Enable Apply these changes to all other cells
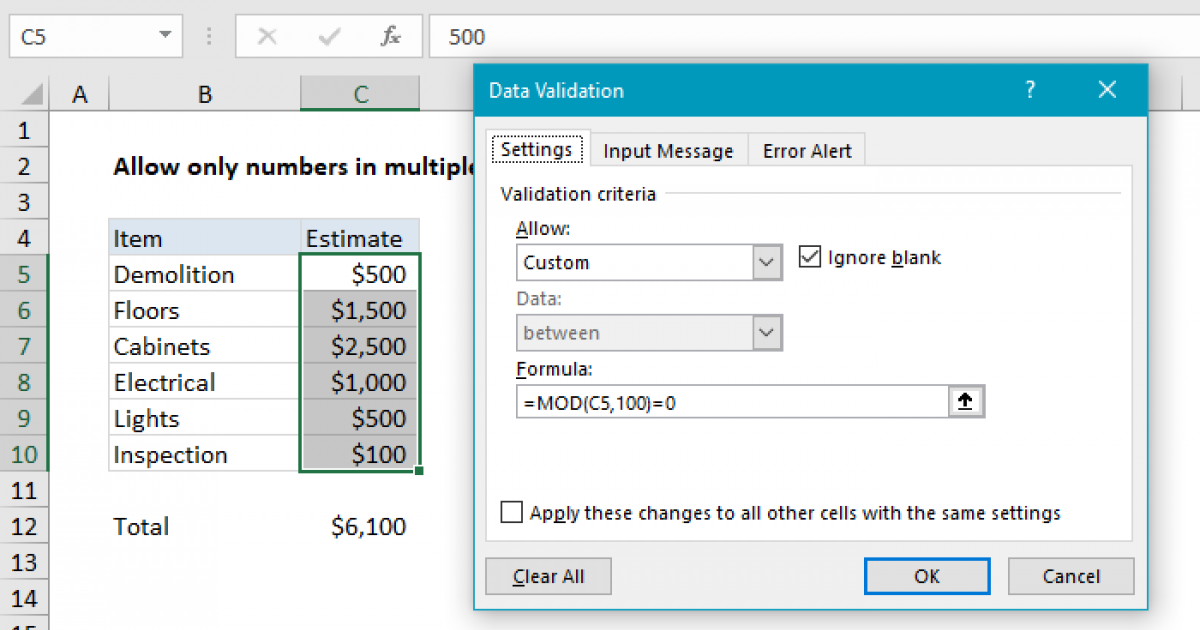This screenshot has width=1200, height=630. coord(511,512)
